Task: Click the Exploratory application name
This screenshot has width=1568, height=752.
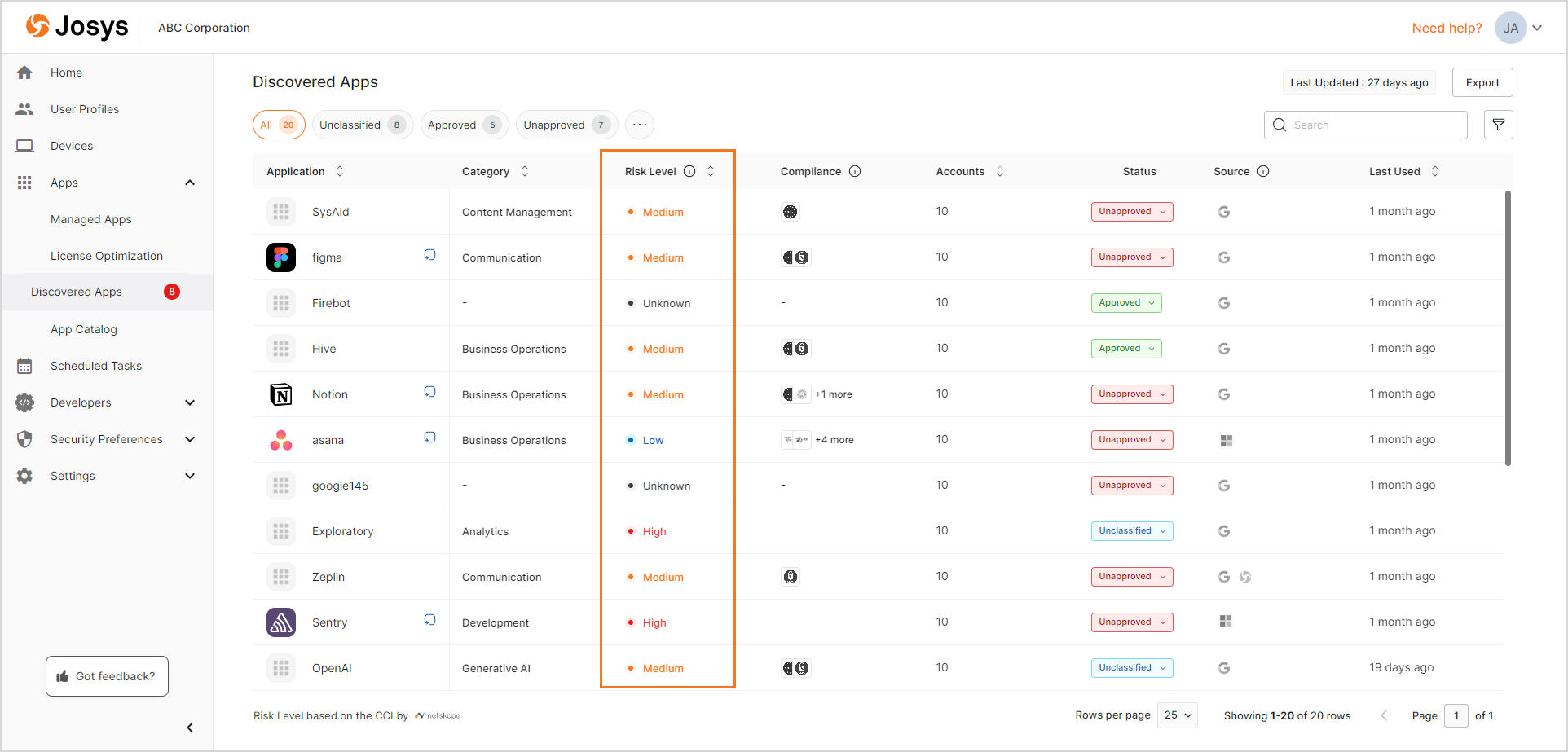Action: pyautogui.click(x=343, y=531)
